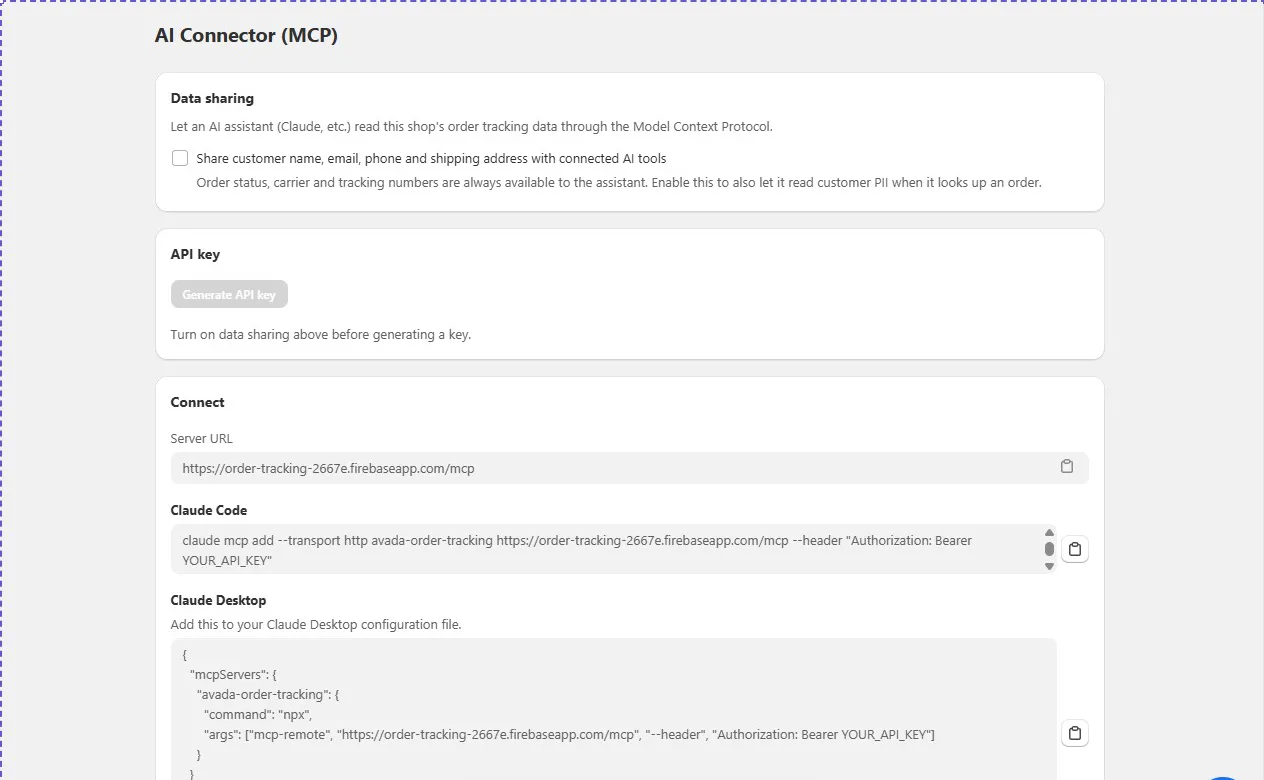Image resolution: width=1264 pixels, height=780 pixels.
Task: Copy the Claude Code command
Action: pos(1075,549)
